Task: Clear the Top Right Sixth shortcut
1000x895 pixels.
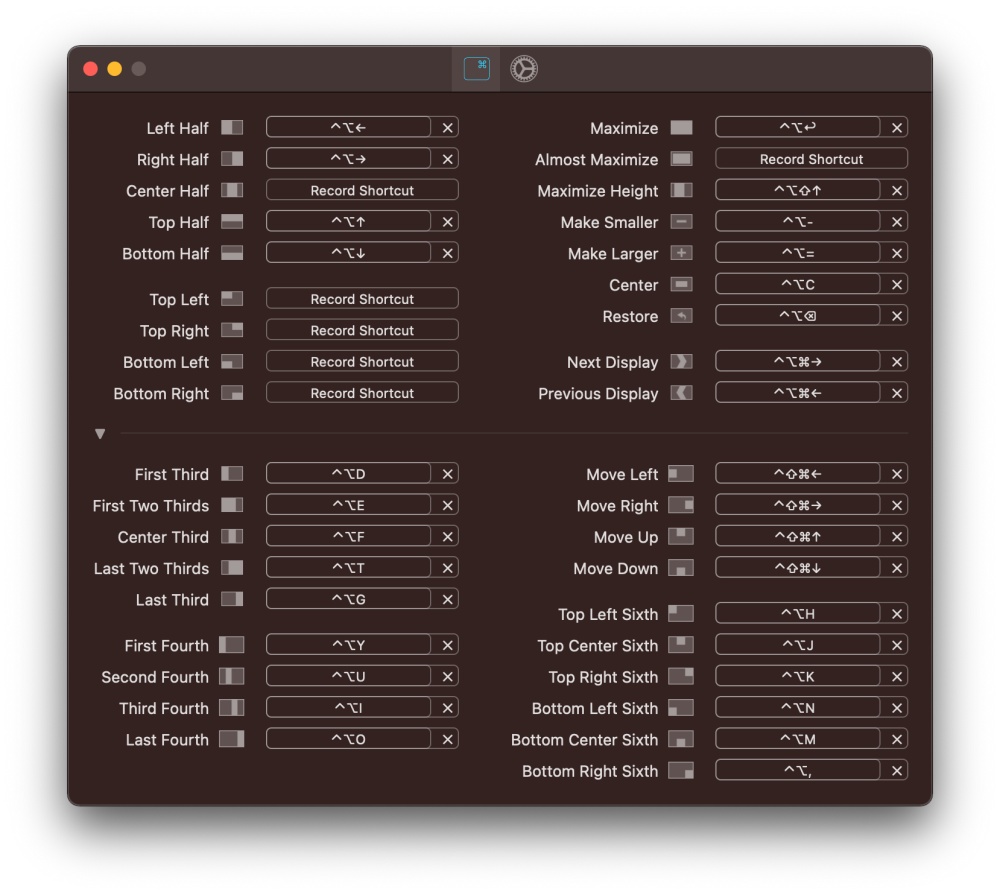Action: pos(897,677)
